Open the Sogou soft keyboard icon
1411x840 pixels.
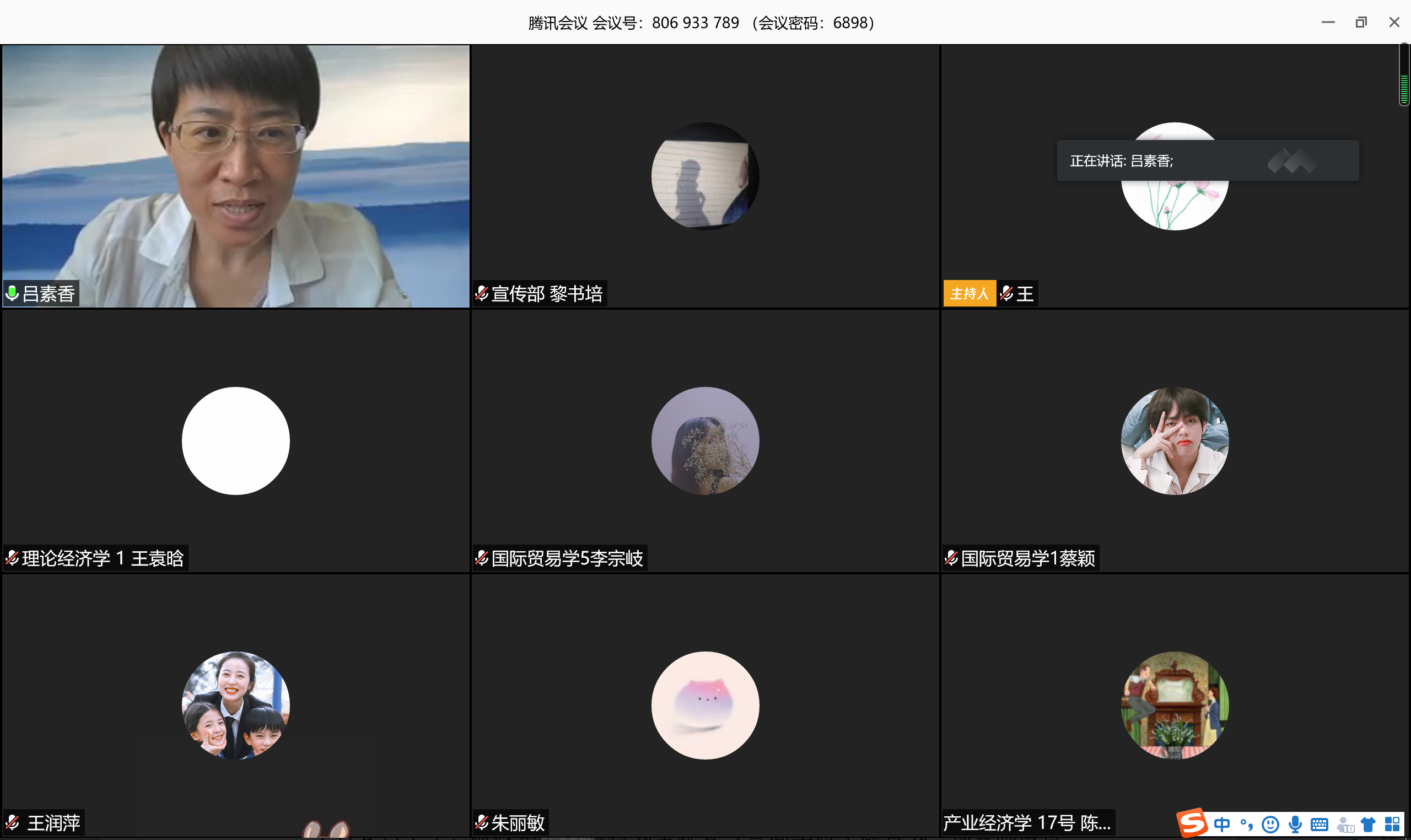(x=1320, y=824)
